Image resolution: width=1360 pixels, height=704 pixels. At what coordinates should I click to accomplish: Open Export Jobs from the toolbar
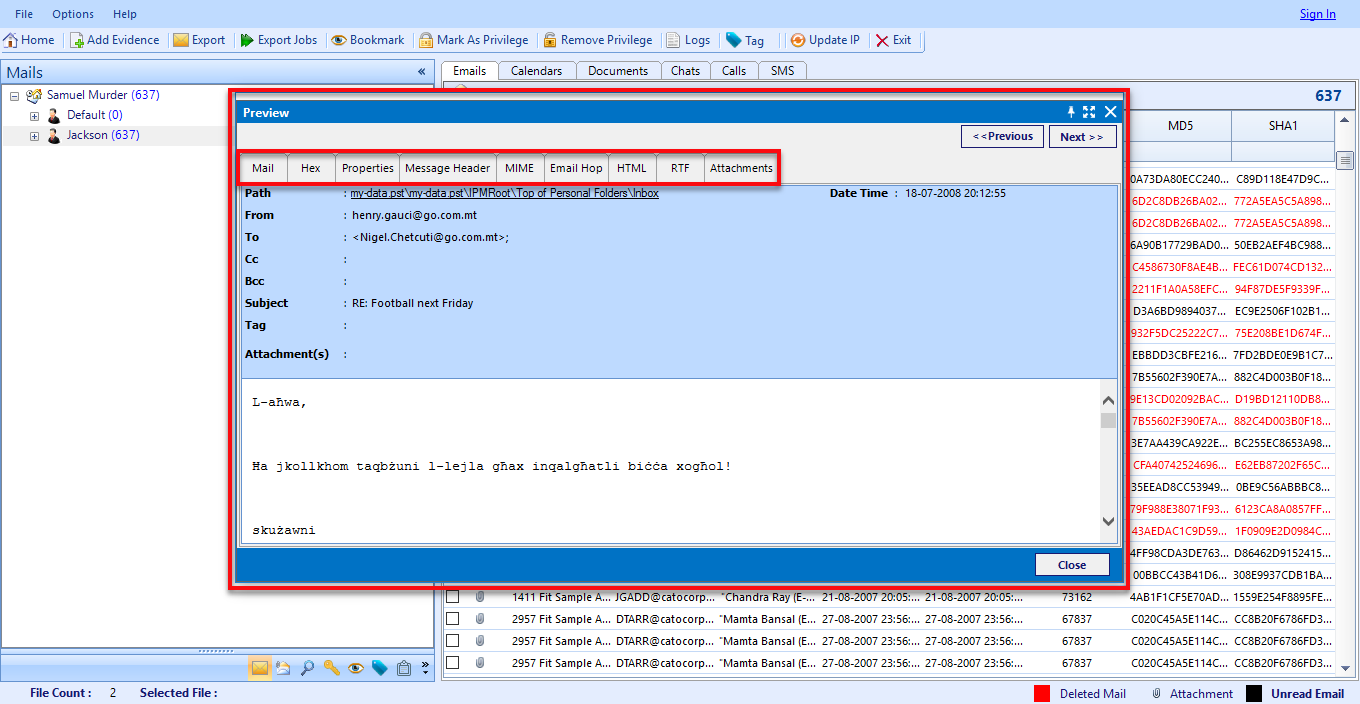click(x=278, y=40)
